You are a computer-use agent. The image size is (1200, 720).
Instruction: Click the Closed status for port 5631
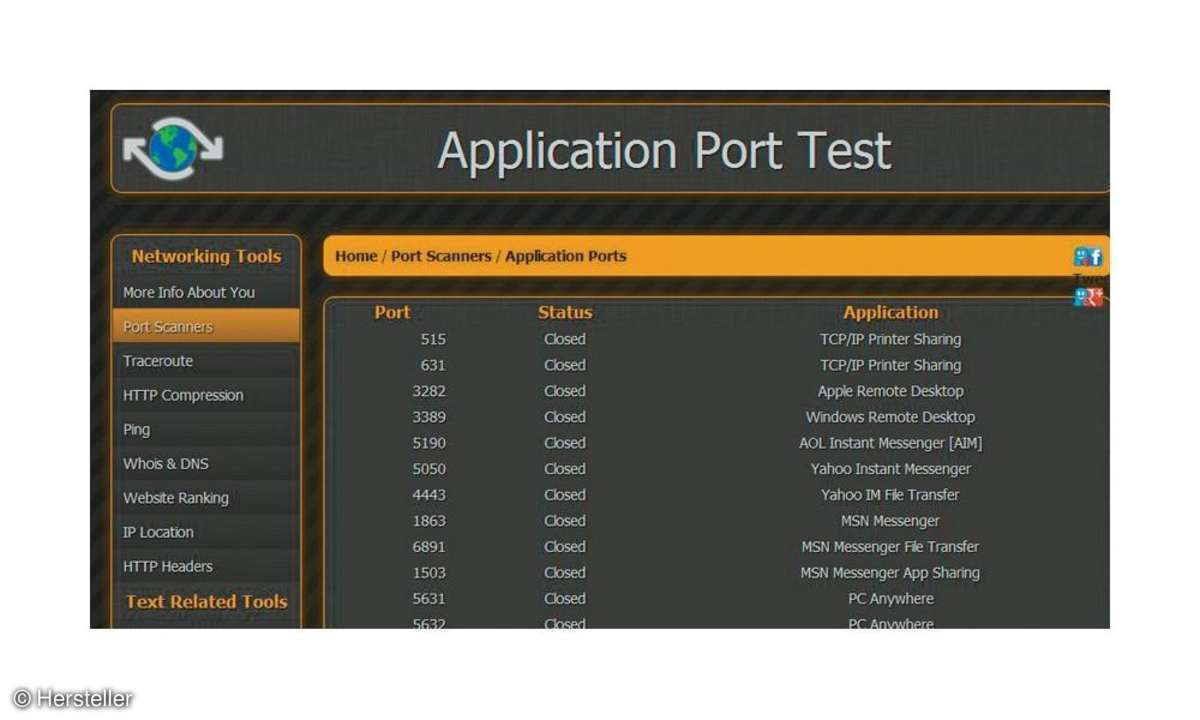[565, 599]
